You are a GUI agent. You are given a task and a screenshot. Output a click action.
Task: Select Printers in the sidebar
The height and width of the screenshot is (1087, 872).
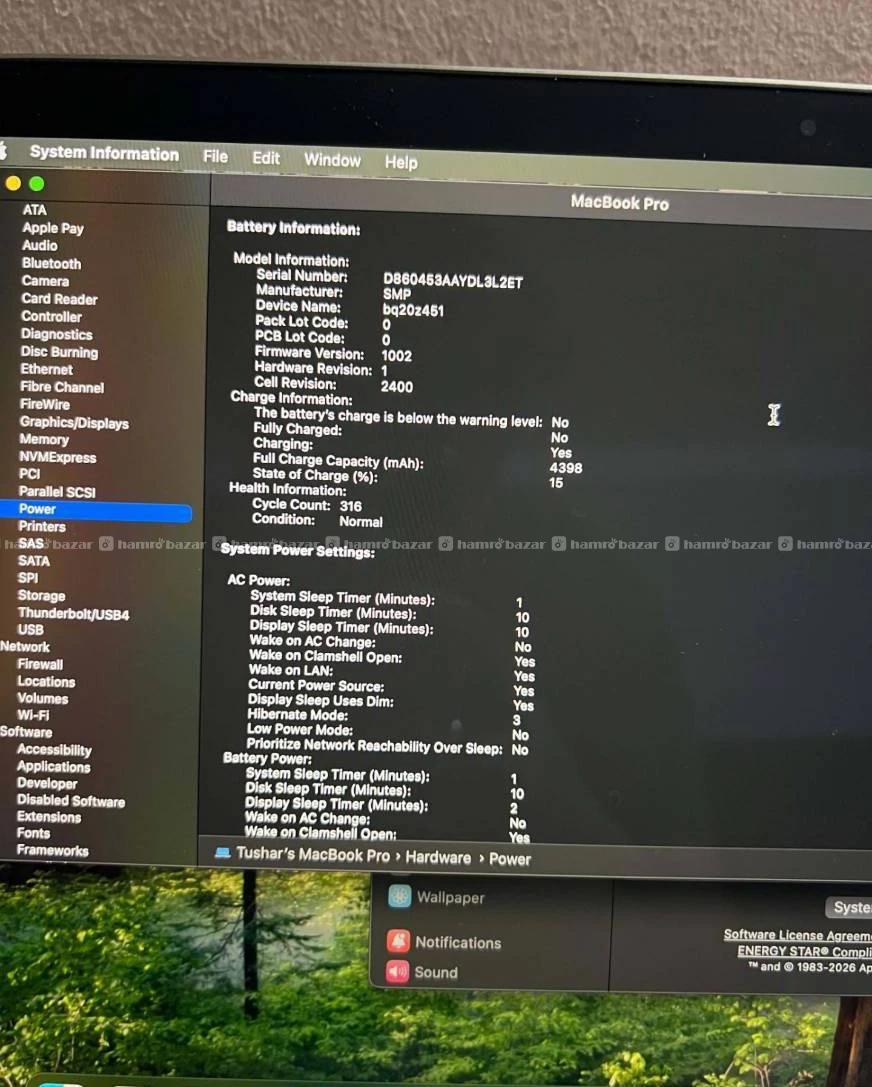(42, 526)
